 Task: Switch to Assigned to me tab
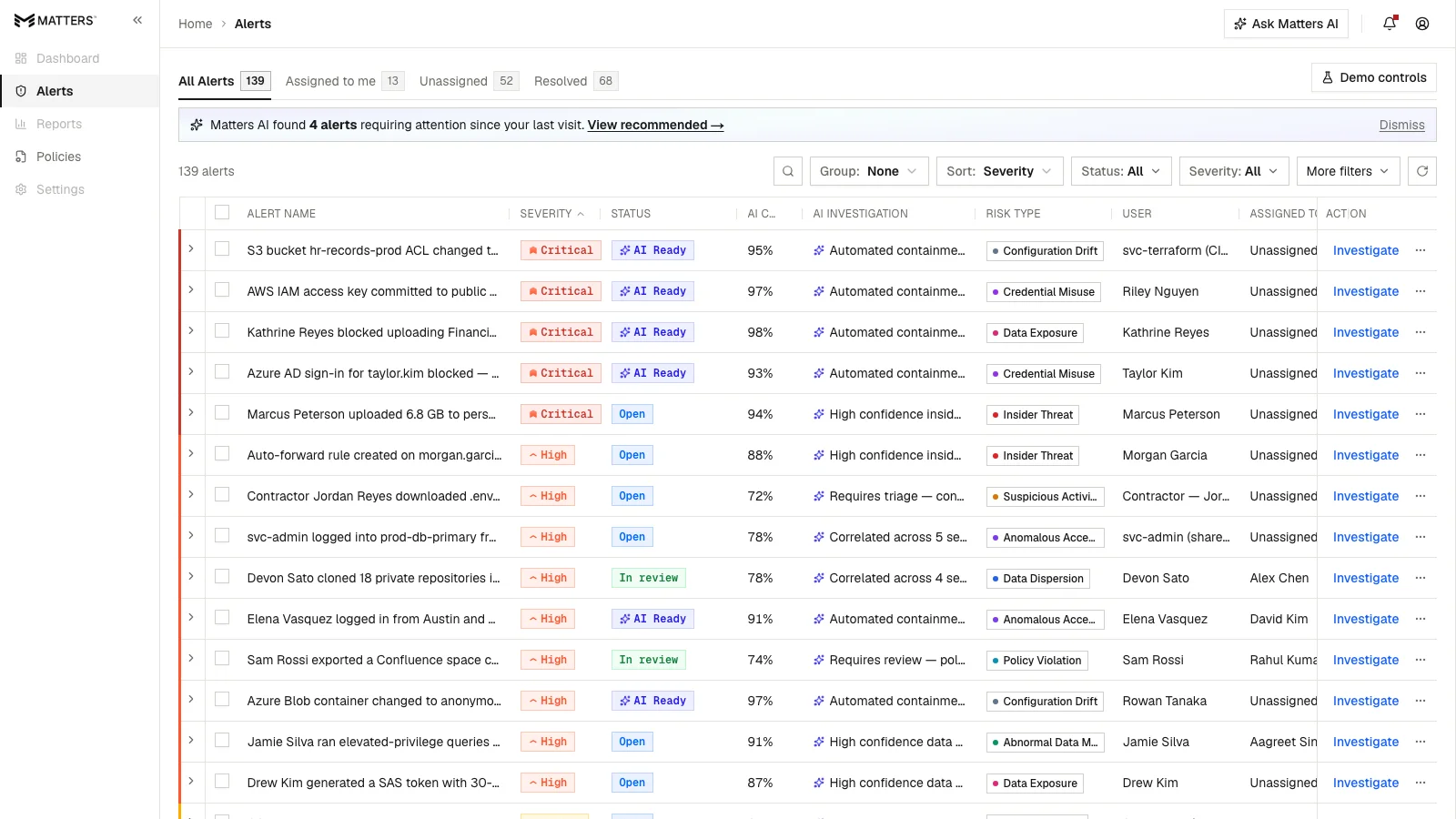point(345,81)
